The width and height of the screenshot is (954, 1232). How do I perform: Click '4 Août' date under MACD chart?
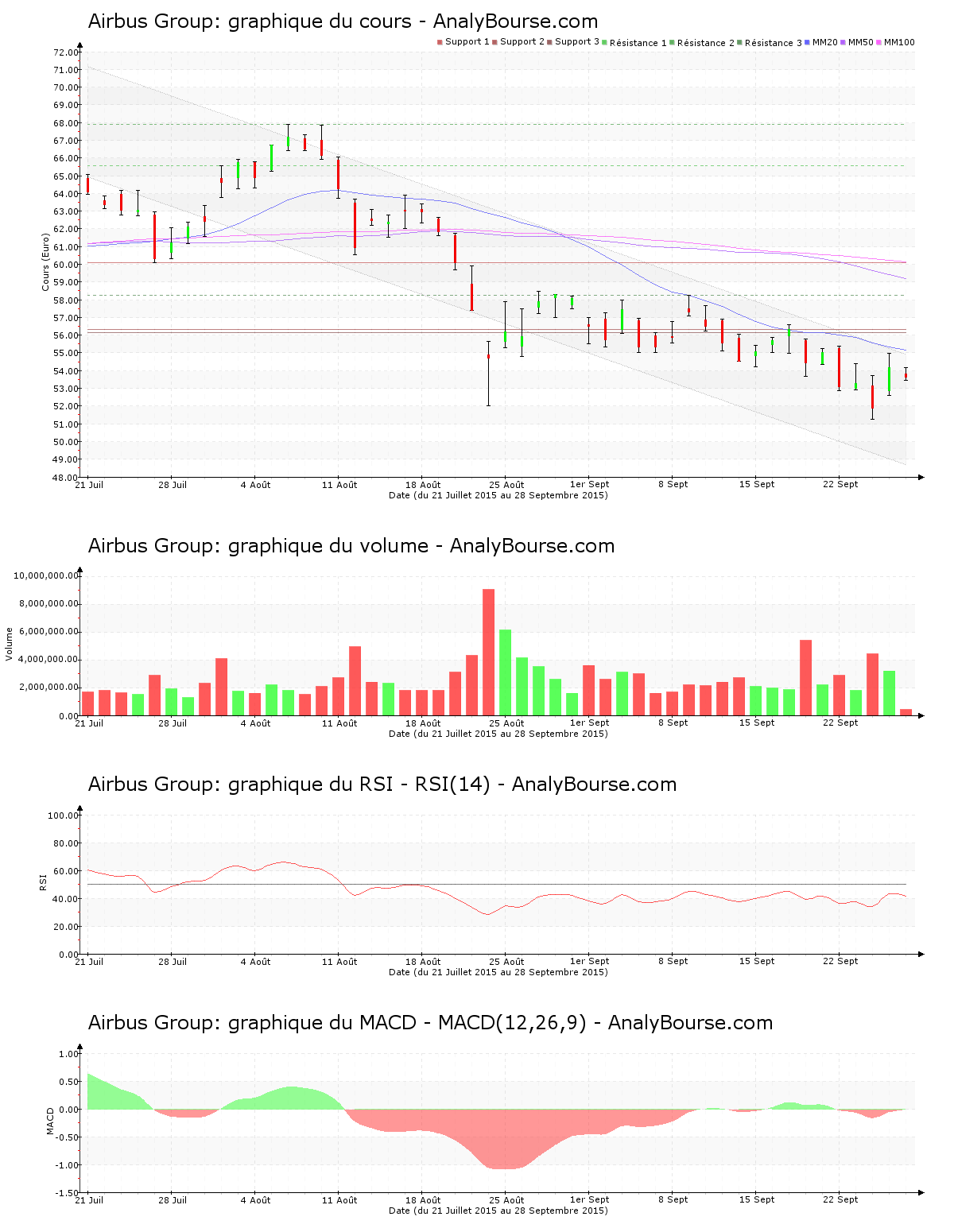click(x=256, y=1200)
